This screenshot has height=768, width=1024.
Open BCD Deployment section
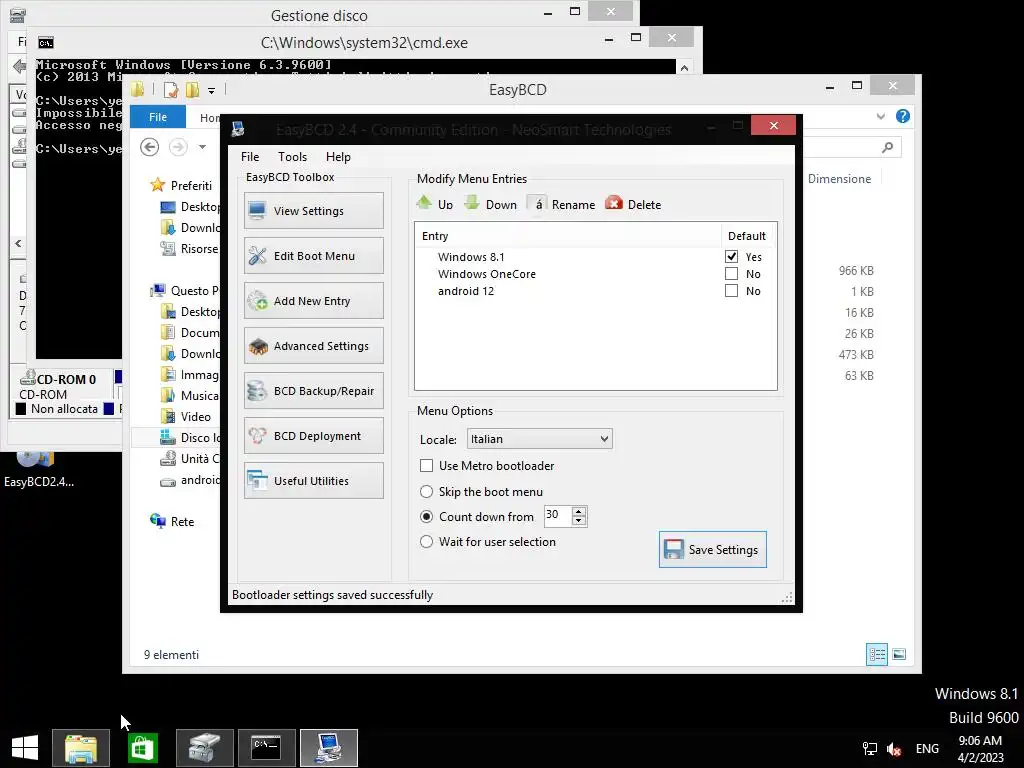(x=313, y=436)
